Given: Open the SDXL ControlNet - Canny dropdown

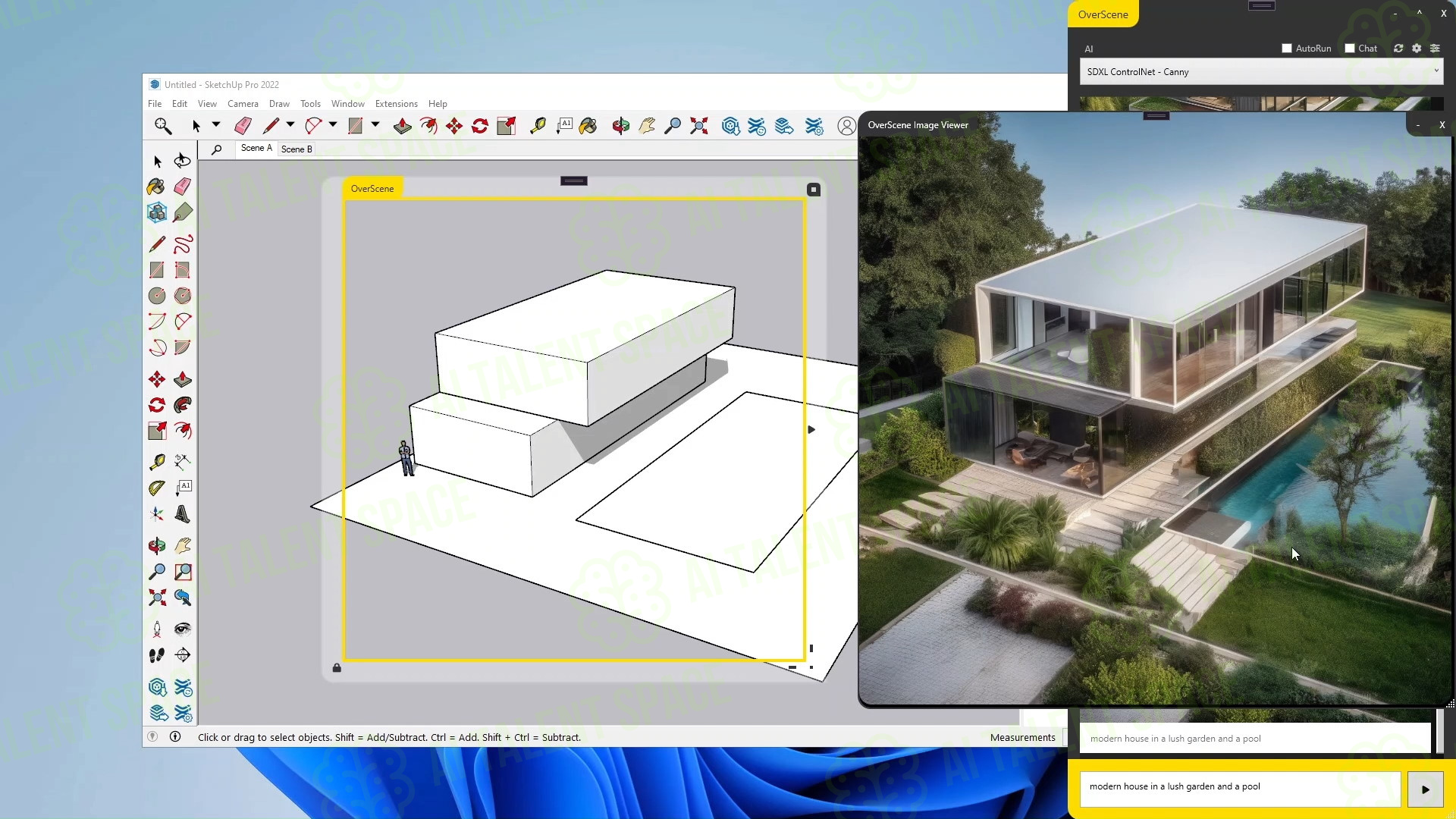Looking at the screenshot, I should (x=1261, y=72).
